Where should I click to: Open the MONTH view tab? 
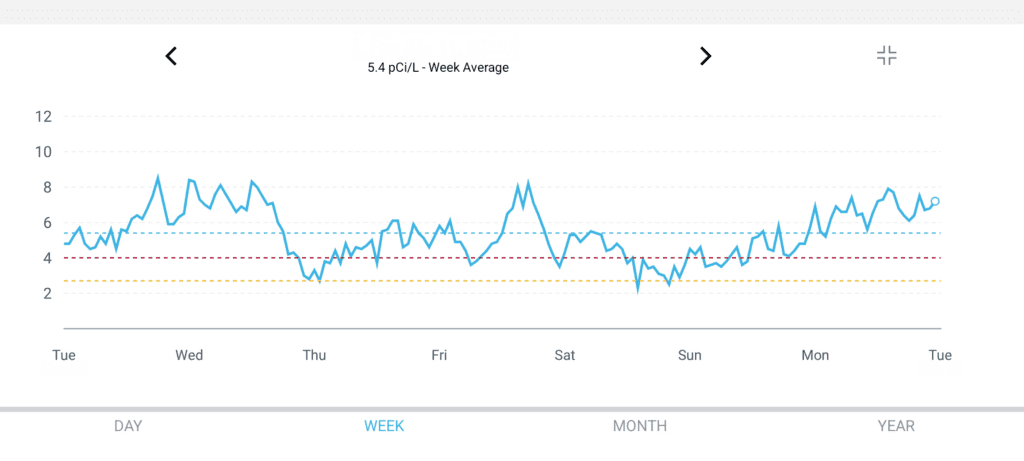tap(640, 426)
